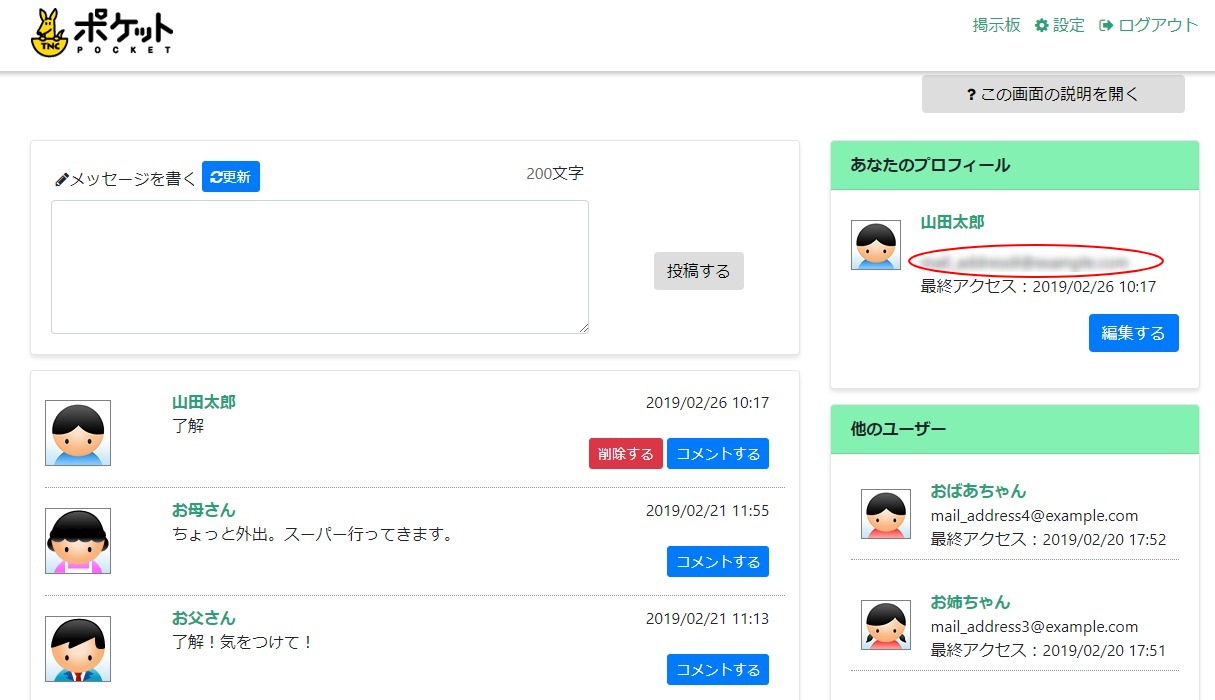1215x700 pixels.
Task: Click the 他のユーザー panel header
Action: click(1015, 429)
